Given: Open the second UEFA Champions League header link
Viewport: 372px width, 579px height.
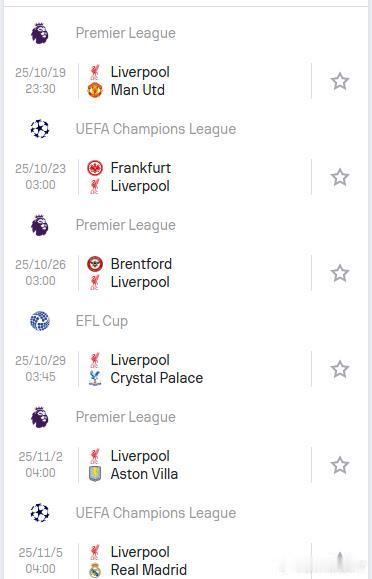Looking at the screenshot, I should [x=156, y=513].
